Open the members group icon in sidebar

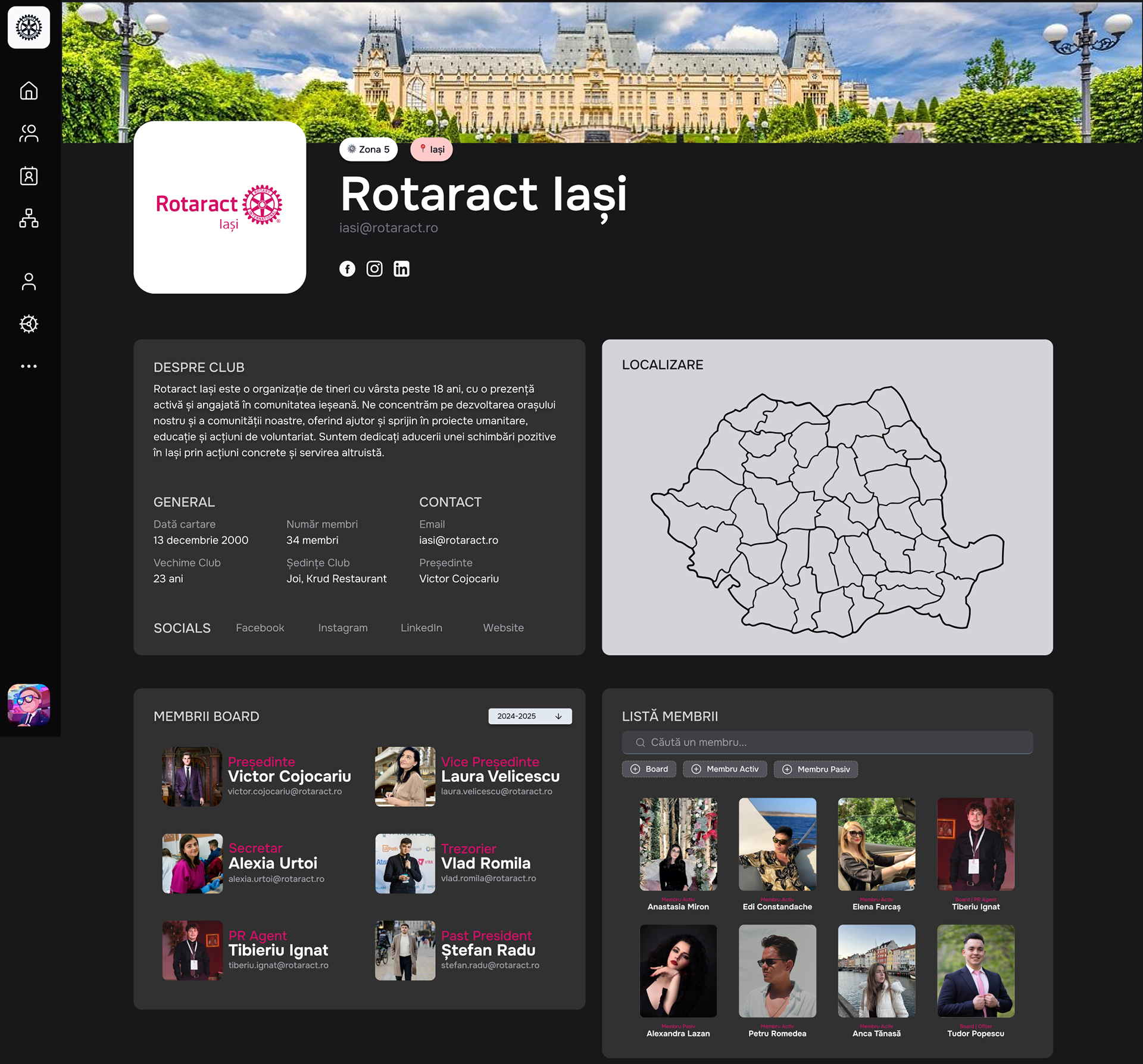(x=29, y=133)
